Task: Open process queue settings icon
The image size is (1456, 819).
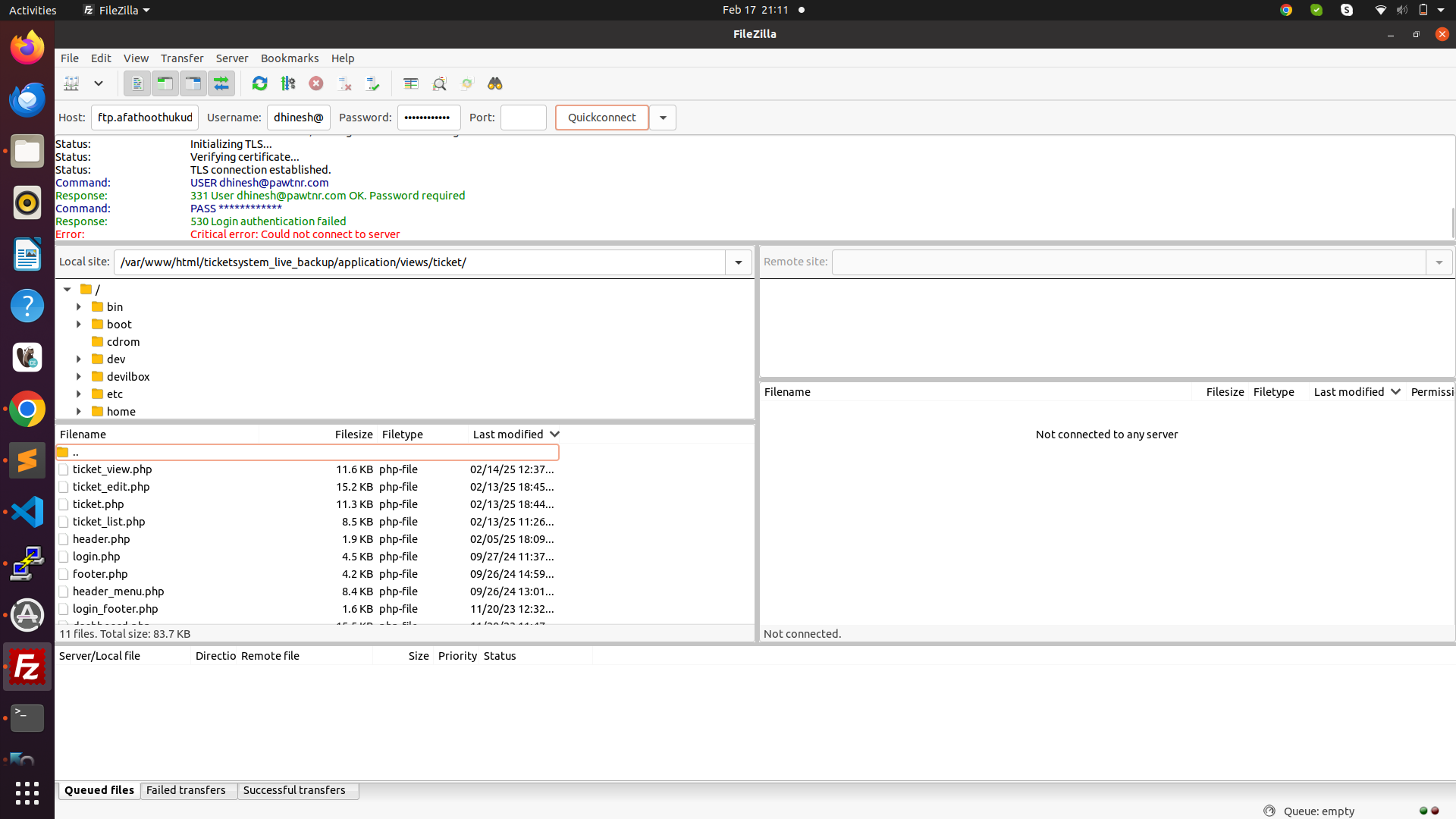Action: (x=288, y=83)
